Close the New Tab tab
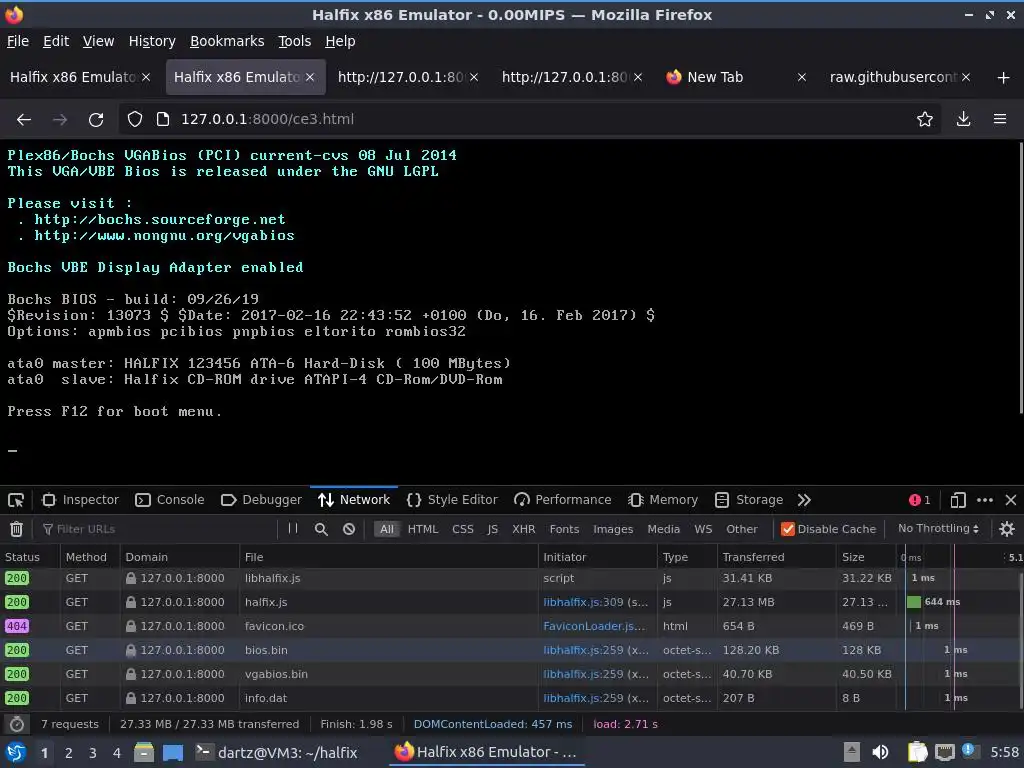The width and height of the screenshot is (1024, 768). pyautogui.click(x=801, y=78)
